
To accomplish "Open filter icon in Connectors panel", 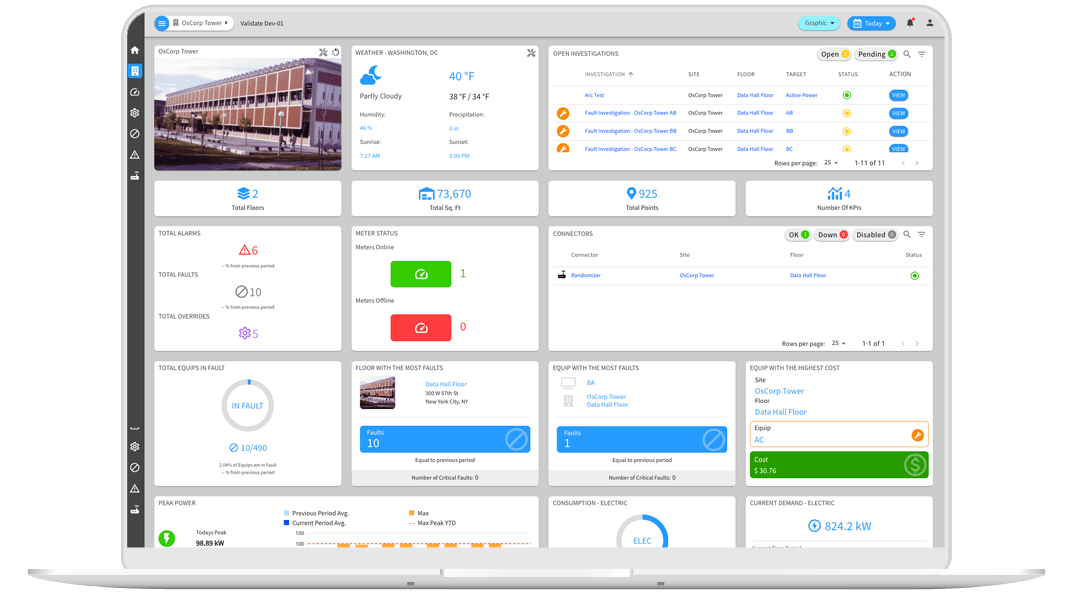I will [x=921, y=234].
